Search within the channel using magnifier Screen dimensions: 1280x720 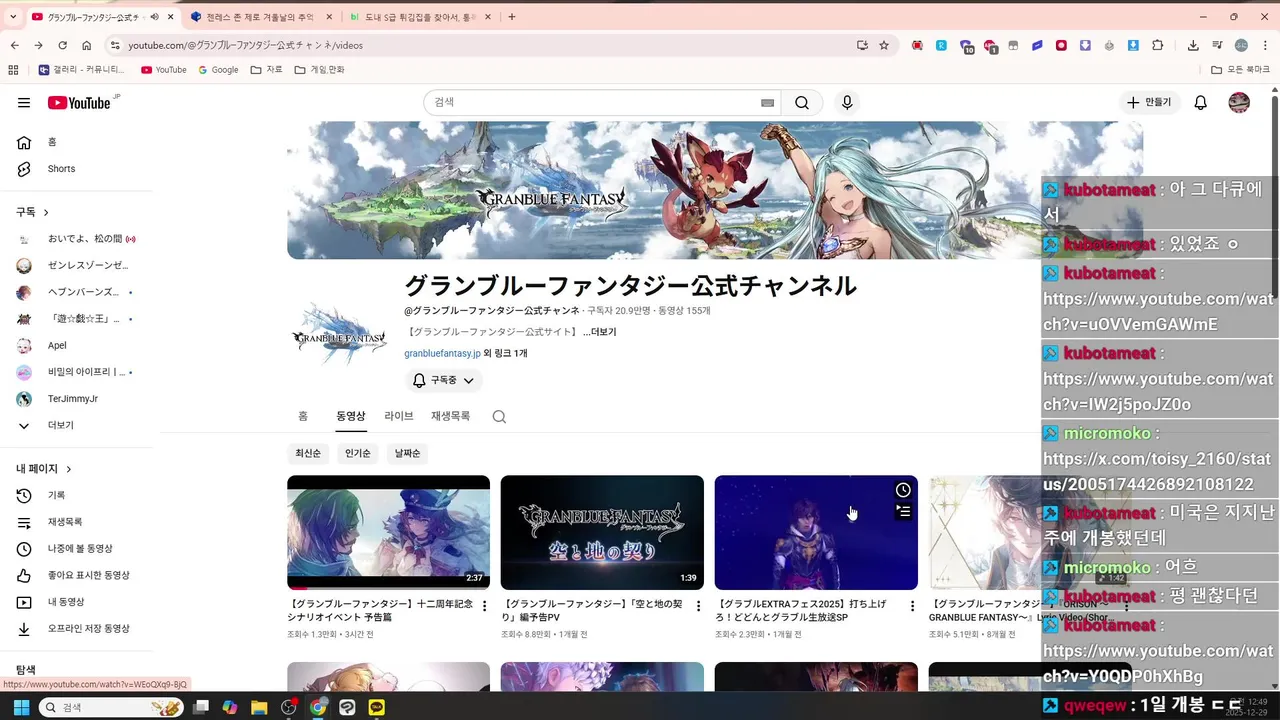499,416
